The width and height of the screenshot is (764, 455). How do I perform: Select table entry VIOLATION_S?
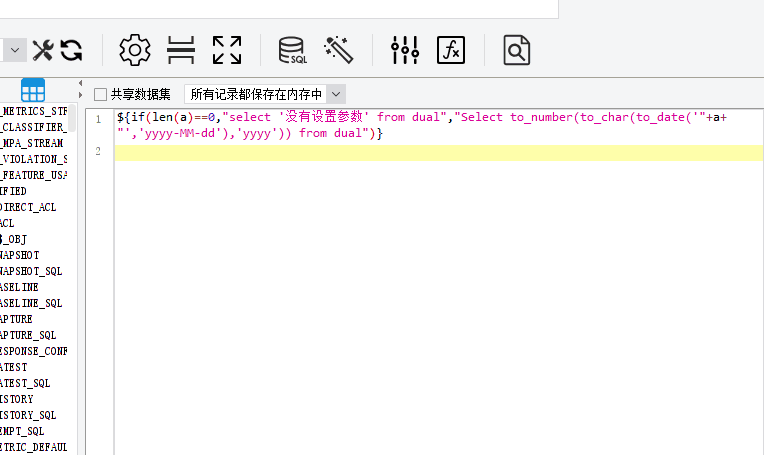click(x=34, y=160)
